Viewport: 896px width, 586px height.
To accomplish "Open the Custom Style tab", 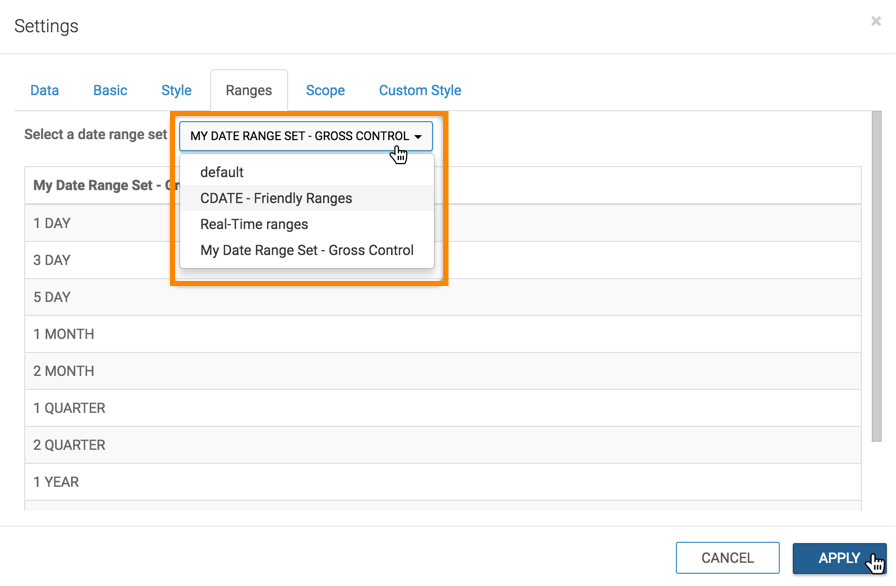I will [419, 90].
